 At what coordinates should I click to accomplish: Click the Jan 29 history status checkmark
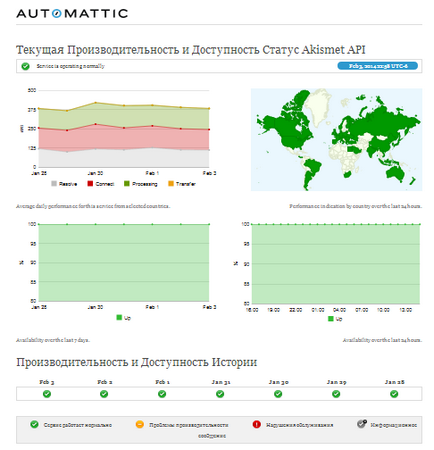336,394
